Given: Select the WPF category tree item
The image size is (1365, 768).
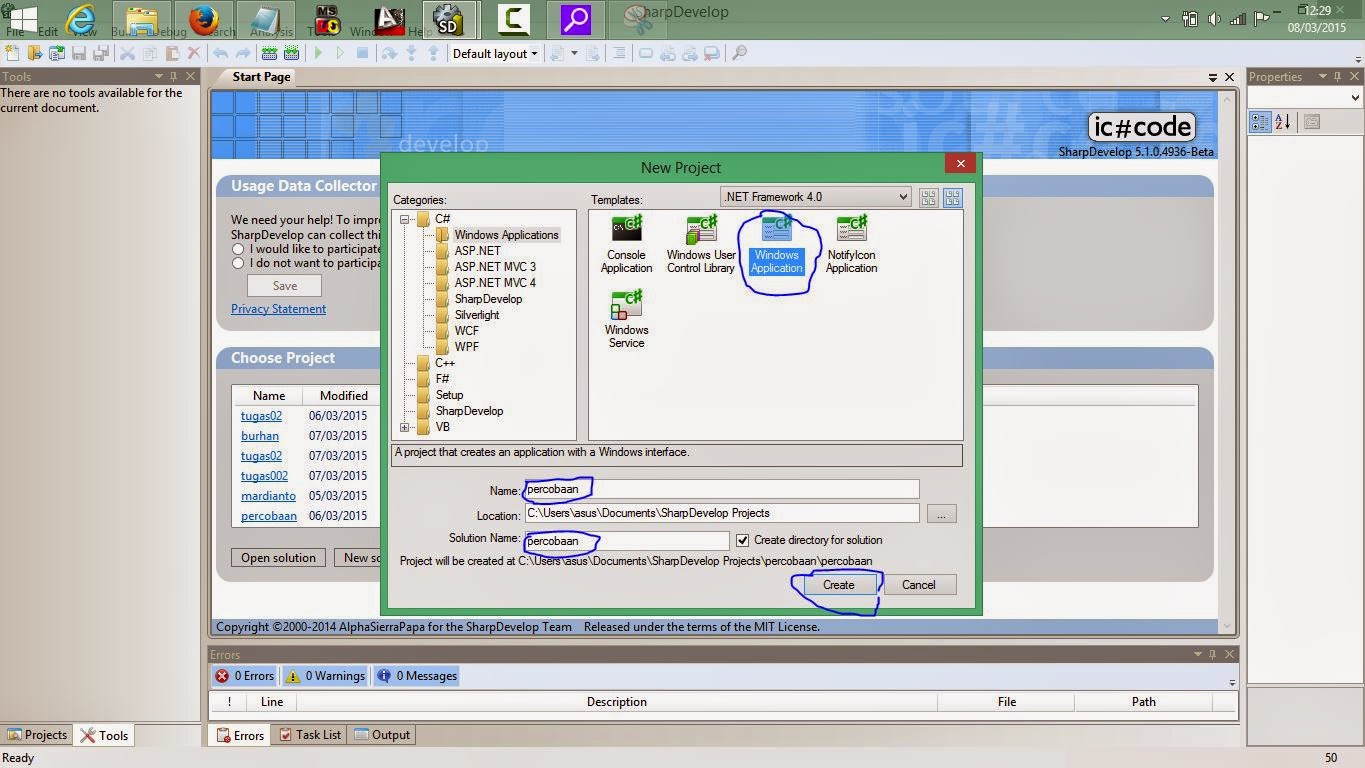Looking at the screenshot, I should pos(466,347).
